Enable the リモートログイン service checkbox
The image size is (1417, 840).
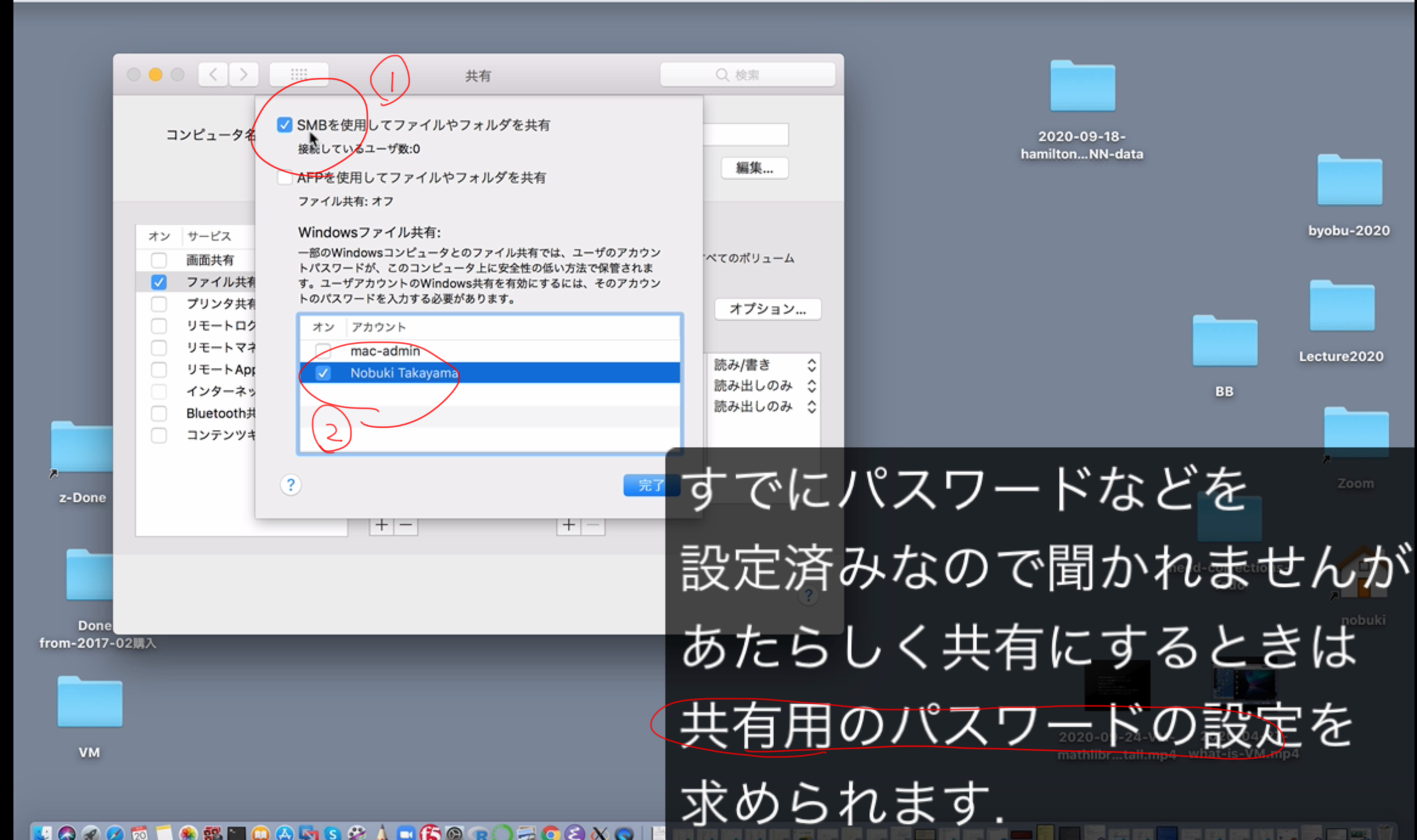pyautogui.click(x=159, y=326)
